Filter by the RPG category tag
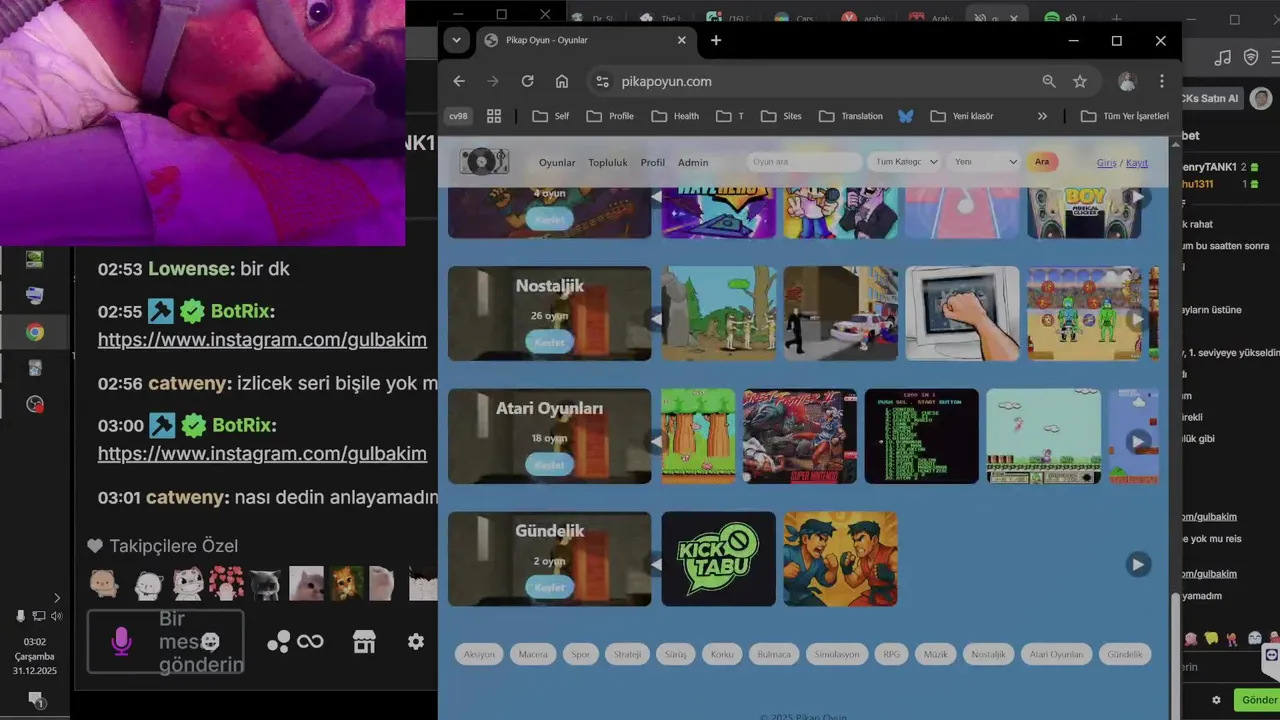The width and height of the screenshot is (1280, 720). point(891,654)
